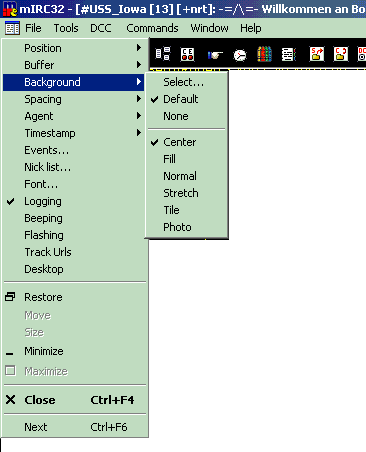Click the DCC options toolbar icon
Screen dimensions: 366x452
[x=362, y=54]
